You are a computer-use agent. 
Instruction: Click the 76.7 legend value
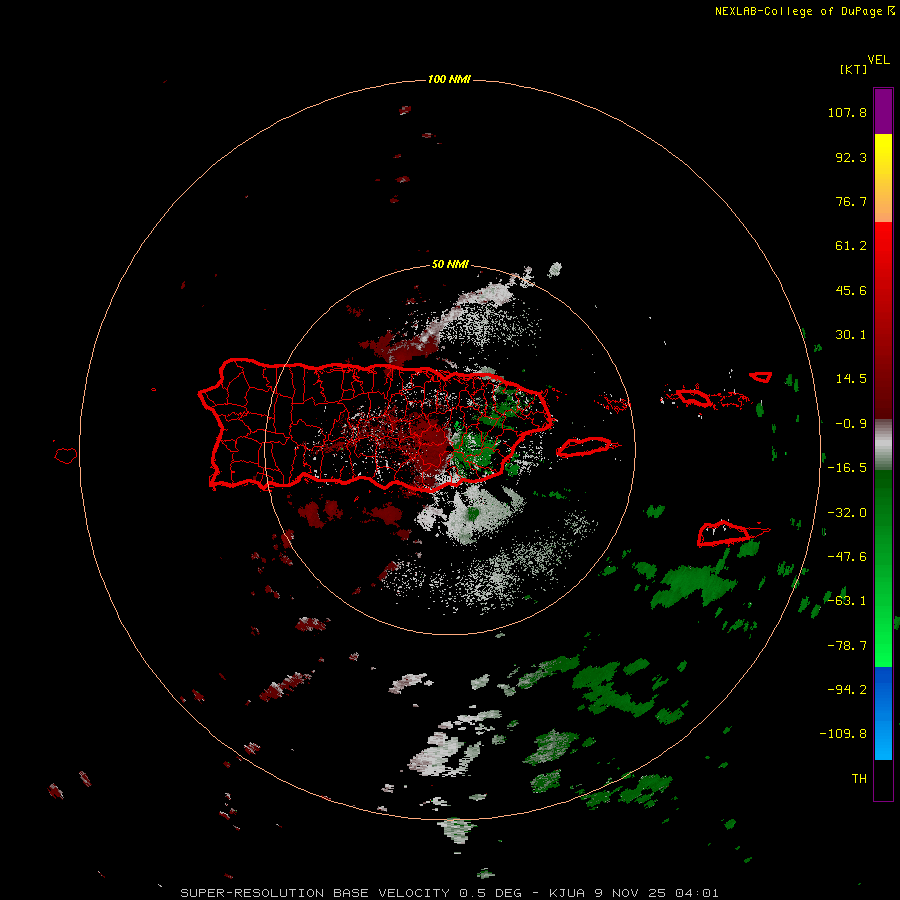(851, 201)
